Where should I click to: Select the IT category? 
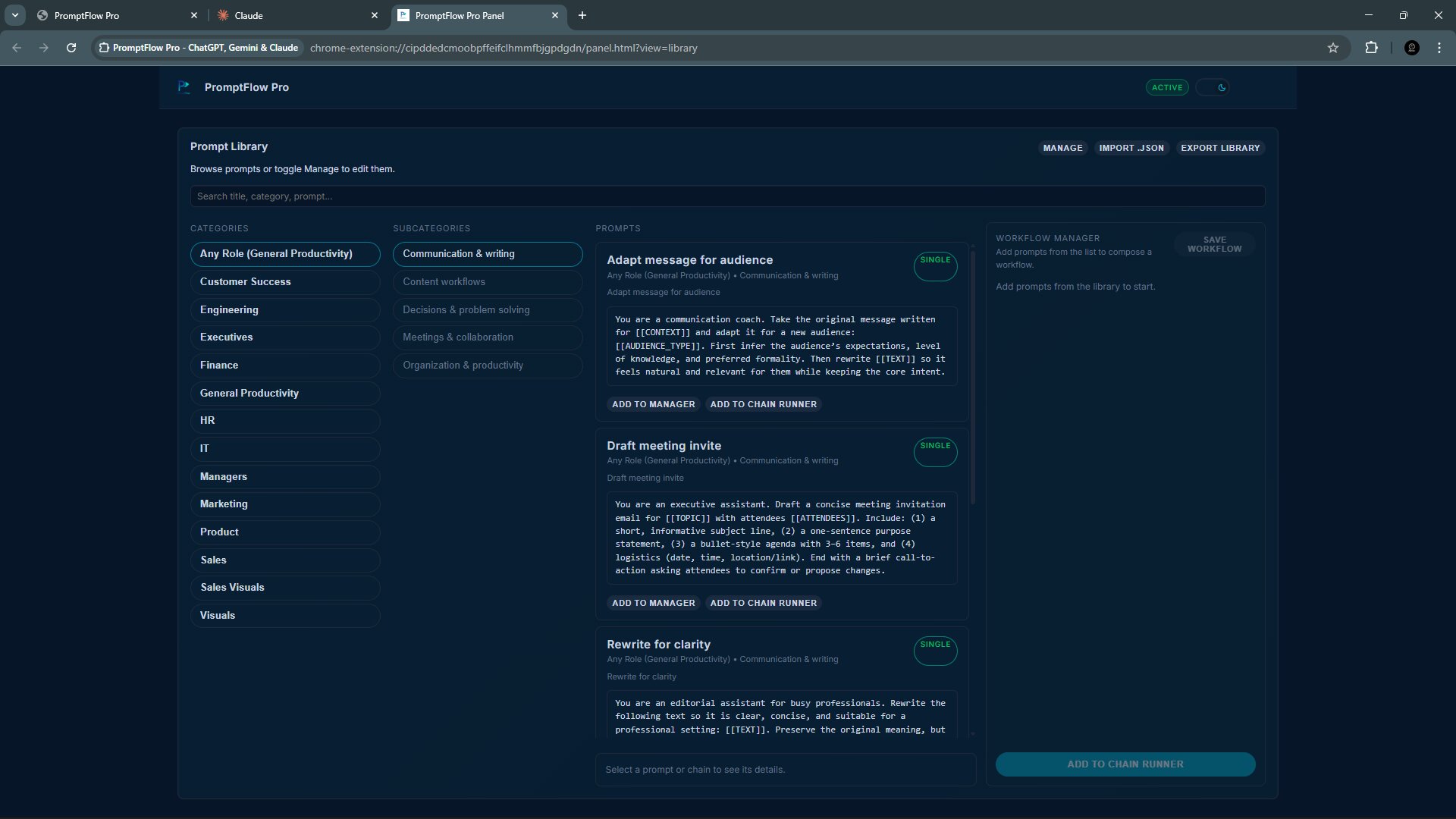pos(285,449)
